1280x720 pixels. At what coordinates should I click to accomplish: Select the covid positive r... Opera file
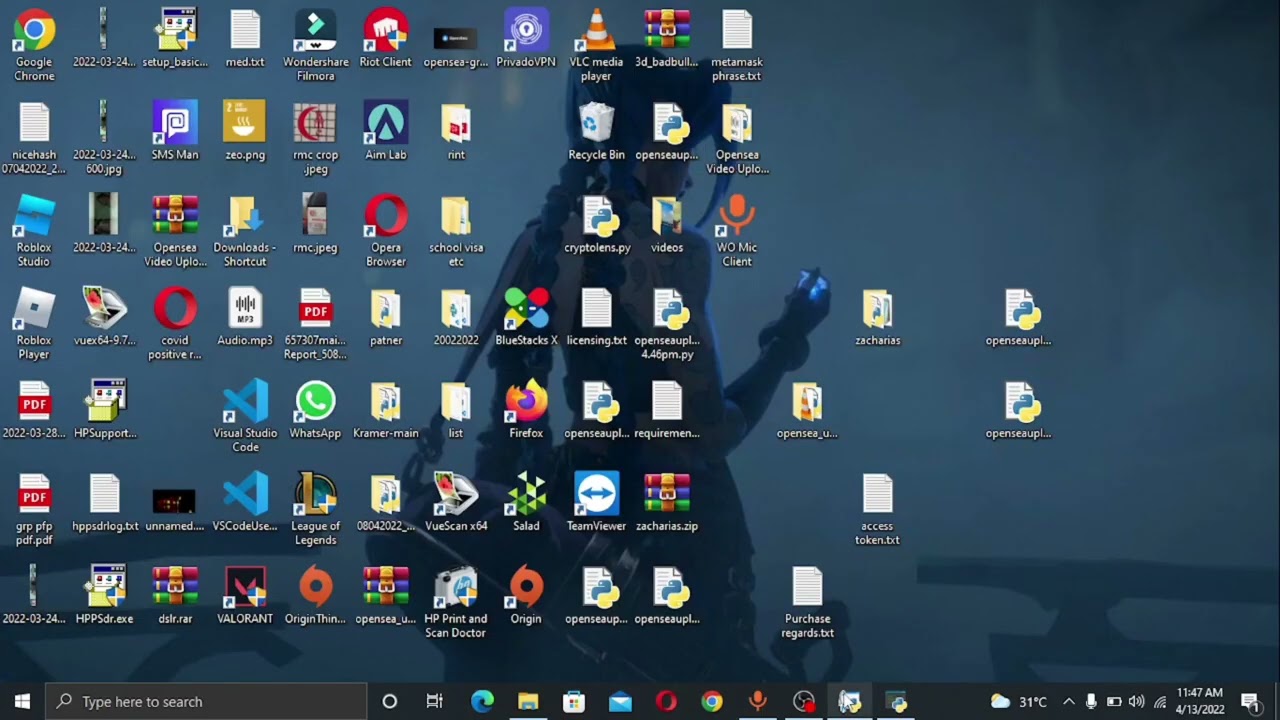[175, 324]
